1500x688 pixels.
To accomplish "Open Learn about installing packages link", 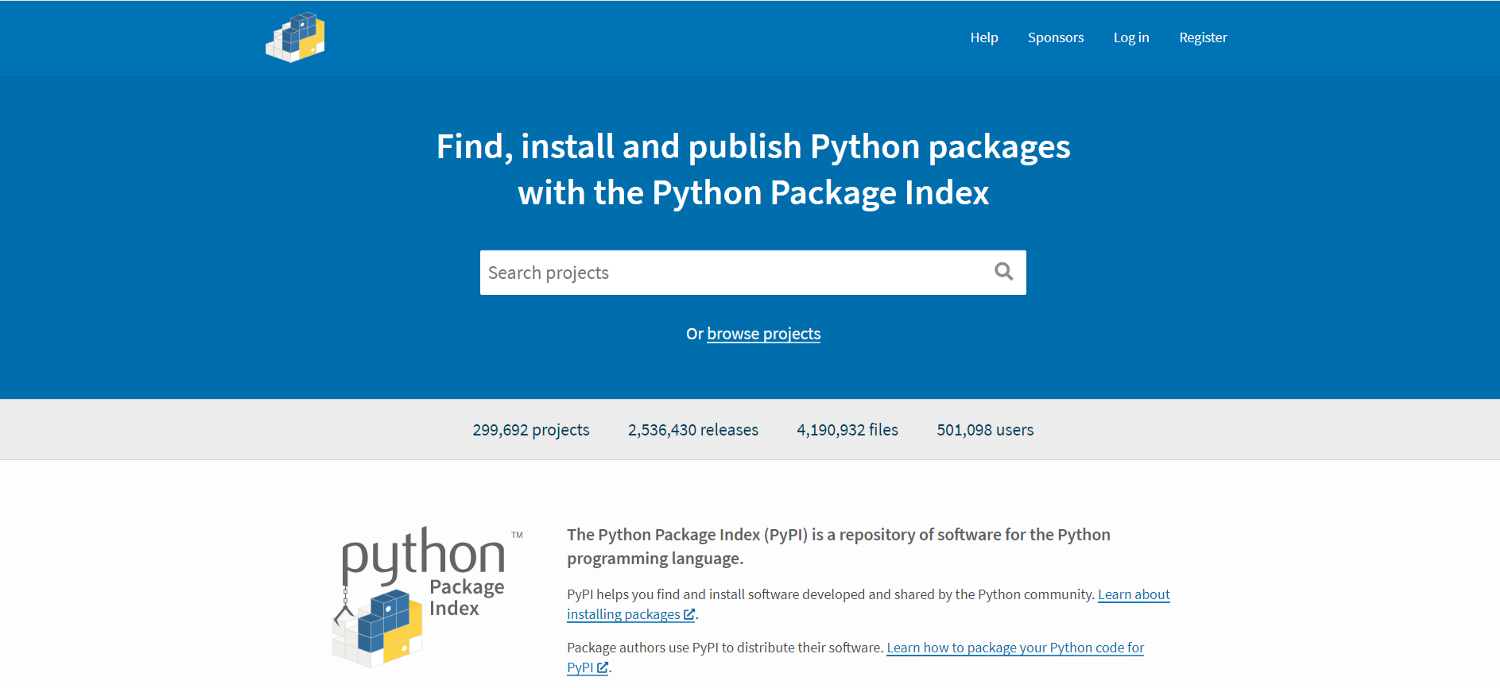I will [x=868, y=604].
